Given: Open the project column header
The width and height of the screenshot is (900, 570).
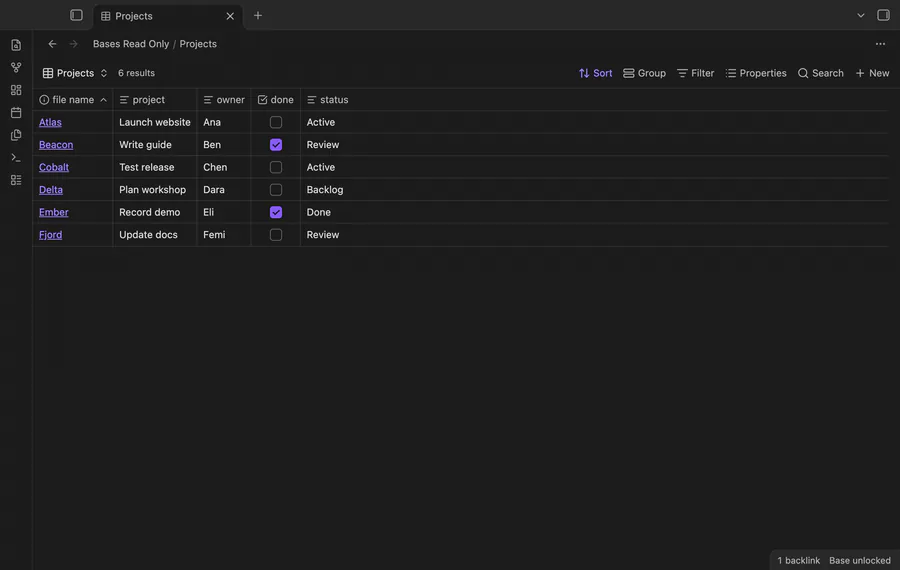Looking at the screenshot, I should click(155, 99).
